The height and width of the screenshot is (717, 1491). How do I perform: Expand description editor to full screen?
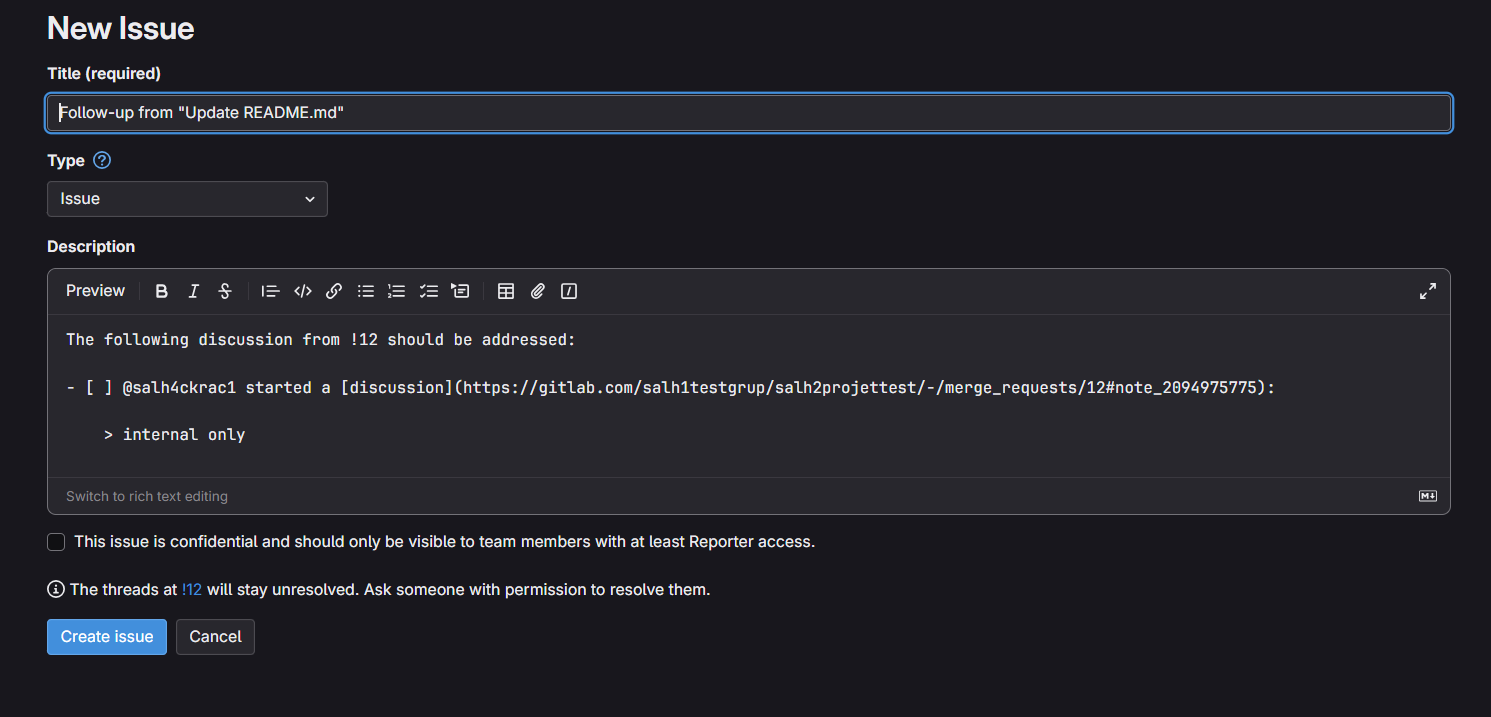click(1427, 291)
